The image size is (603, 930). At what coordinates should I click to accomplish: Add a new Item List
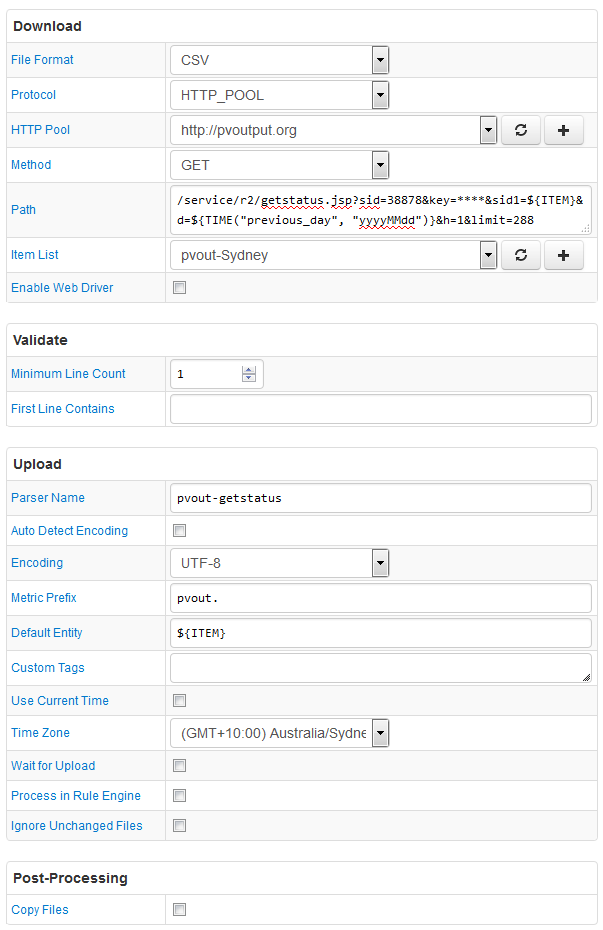click(x=563, y=255)
